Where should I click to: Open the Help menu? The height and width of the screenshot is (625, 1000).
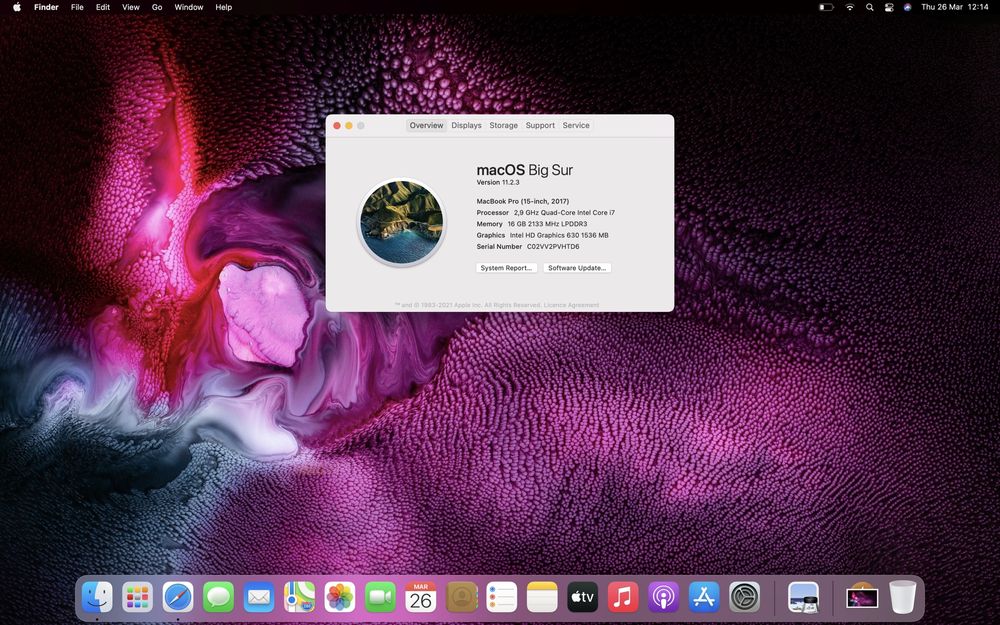click(x=223, y=7)
